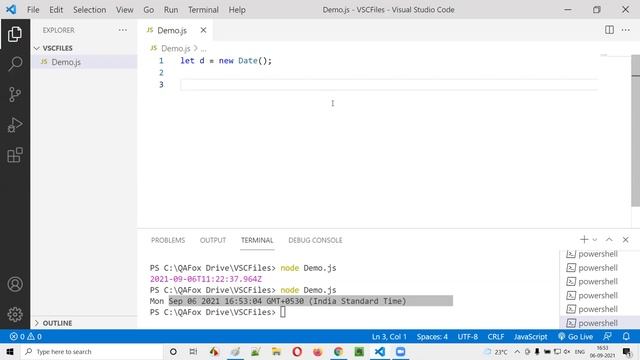
Task: Close the terminal panel
Action: click(625, 240)
